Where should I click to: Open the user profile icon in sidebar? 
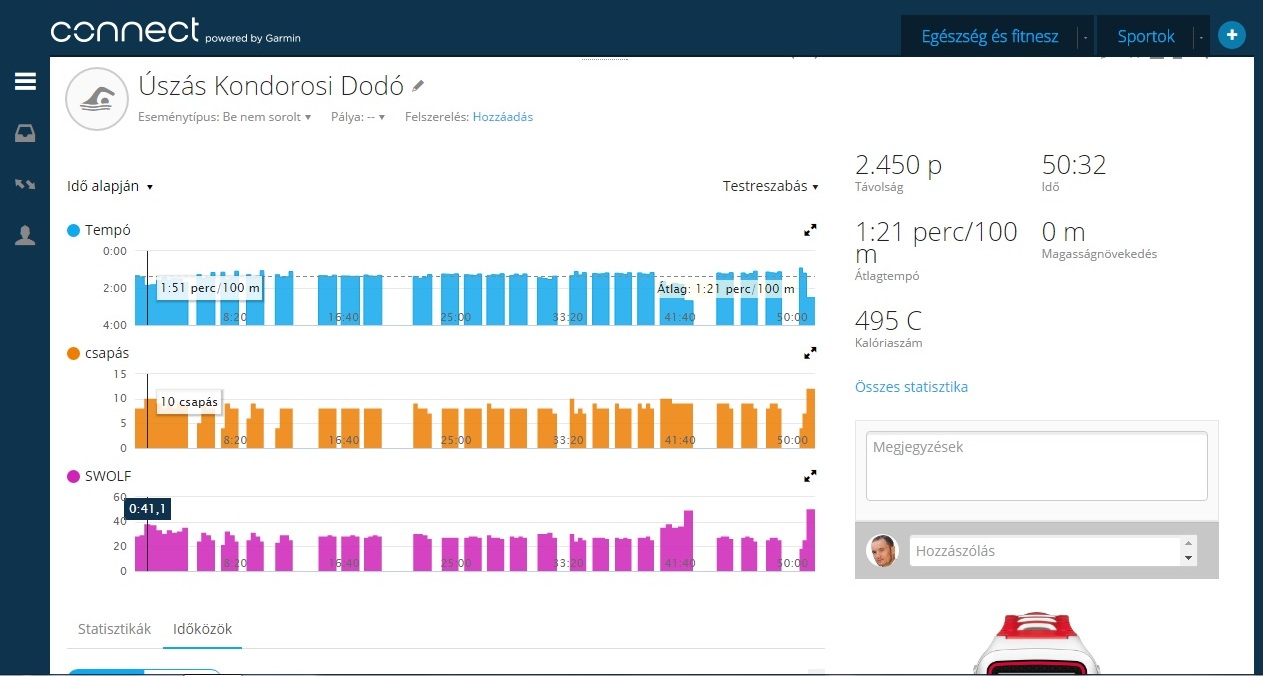(25, 235)
